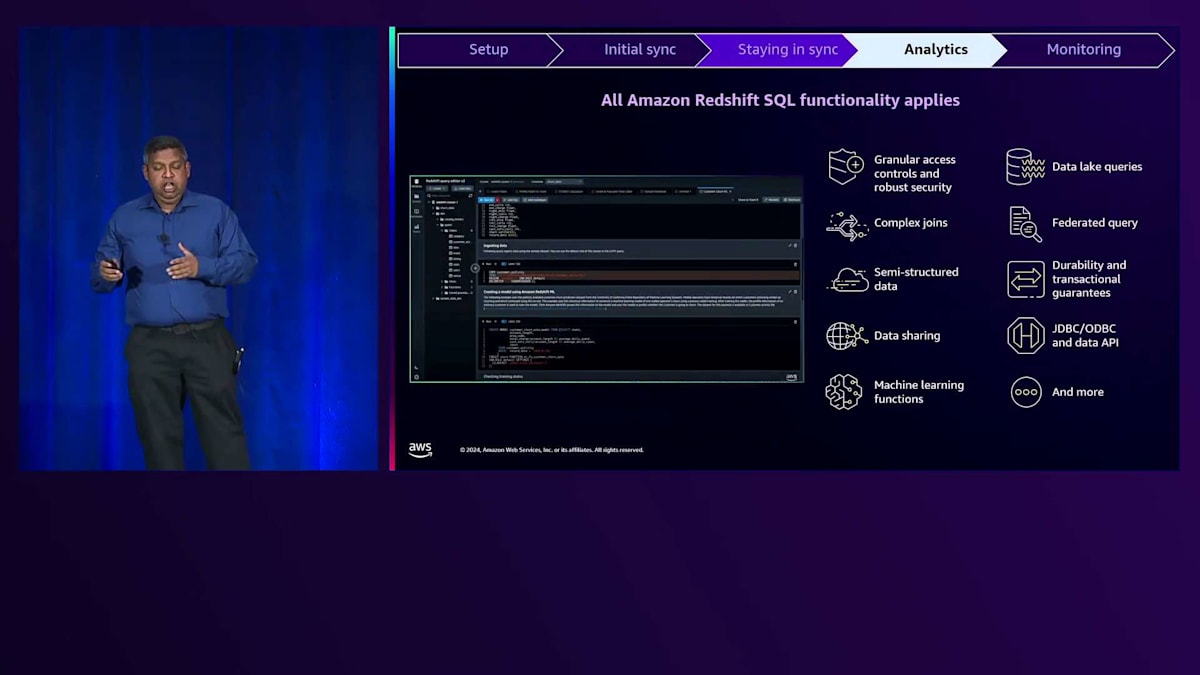This screenshot has width=1200, height=675.
Task: Click the "Semi-structured data" label
Action: [x=916, y=279]
